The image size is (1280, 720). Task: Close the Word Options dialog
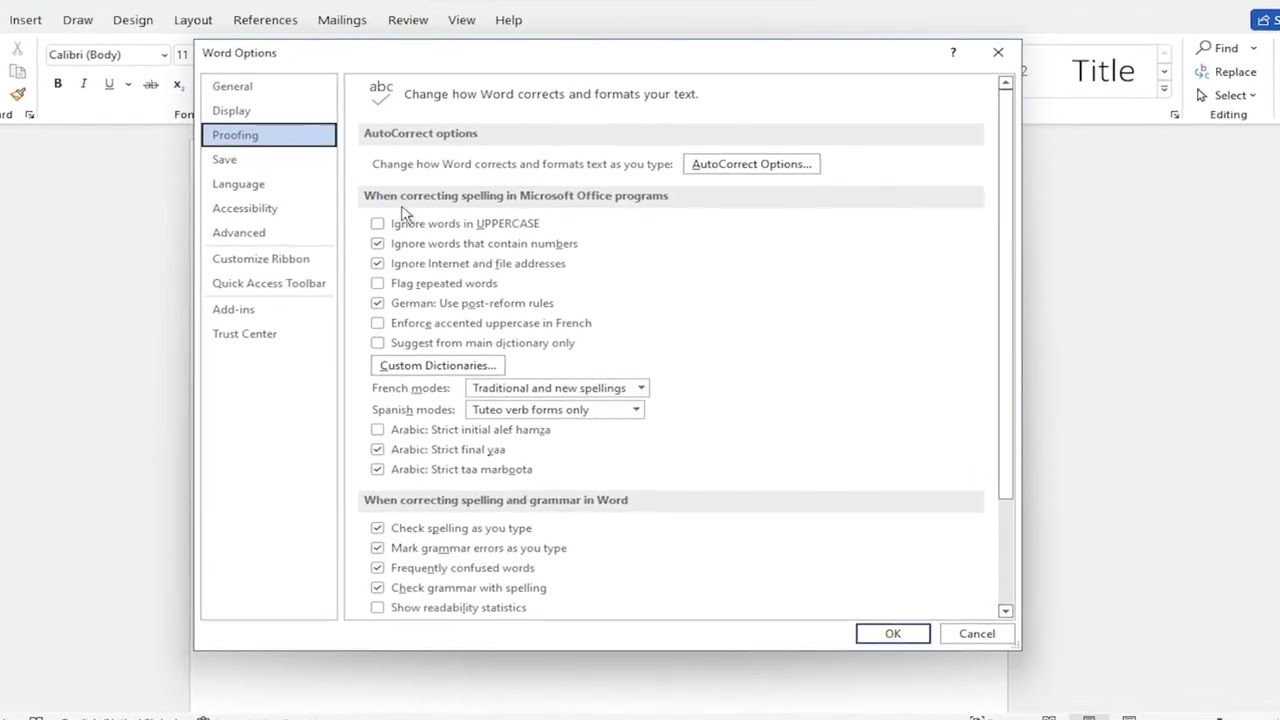pos(998,53)
